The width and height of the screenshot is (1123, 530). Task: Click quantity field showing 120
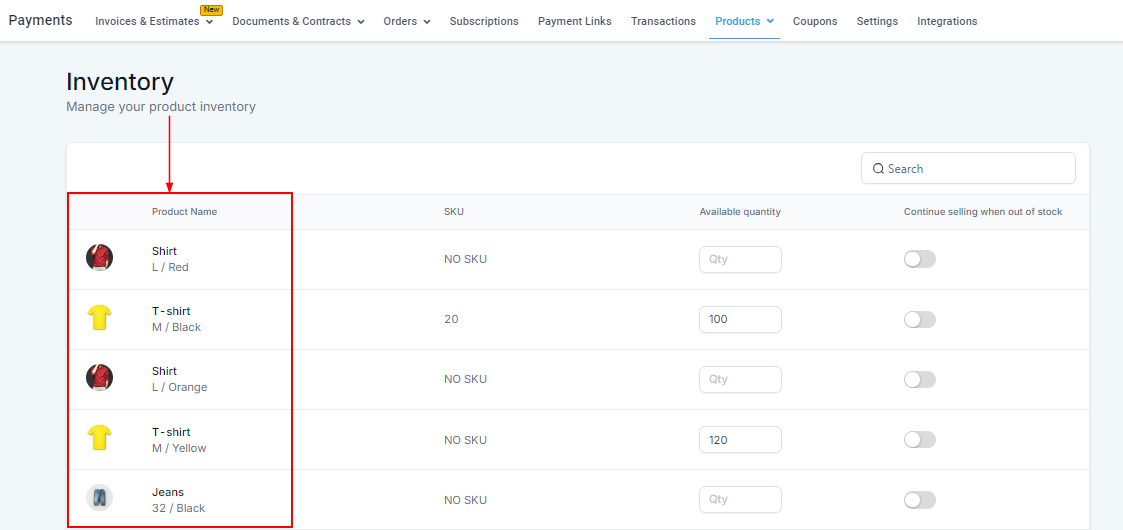[740, 440]
